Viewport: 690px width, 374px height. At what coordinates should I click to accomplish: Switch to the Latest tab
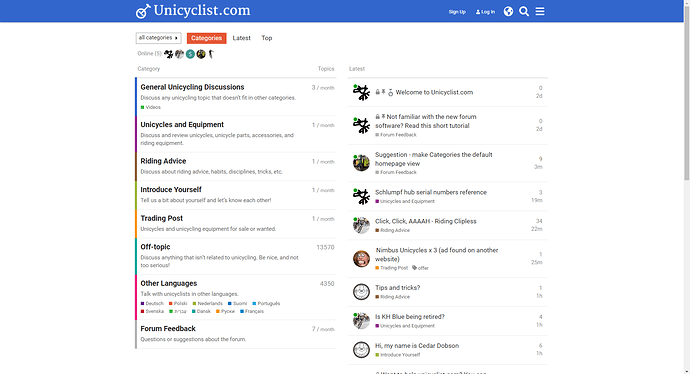click(x=242, y=38)
